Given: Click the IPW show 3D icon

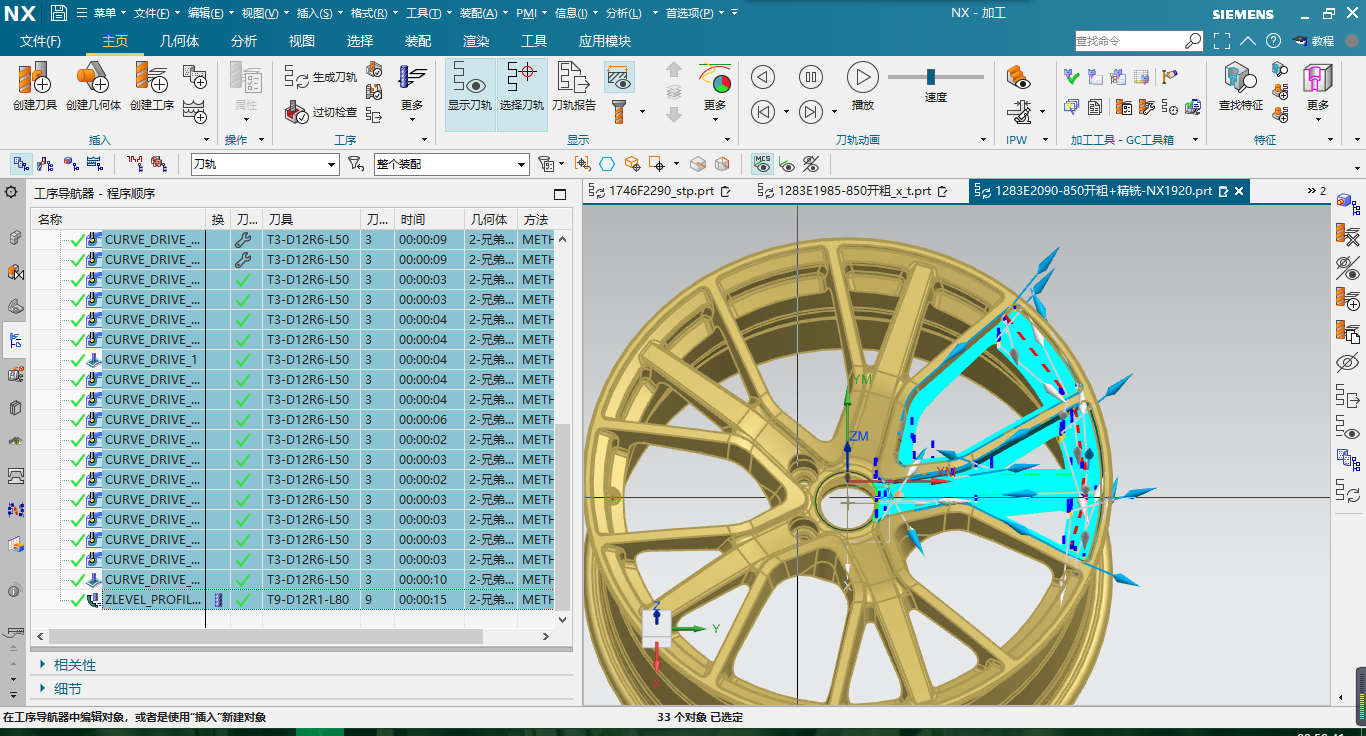Looking at the screenshot, I should tap(1018, 77).
